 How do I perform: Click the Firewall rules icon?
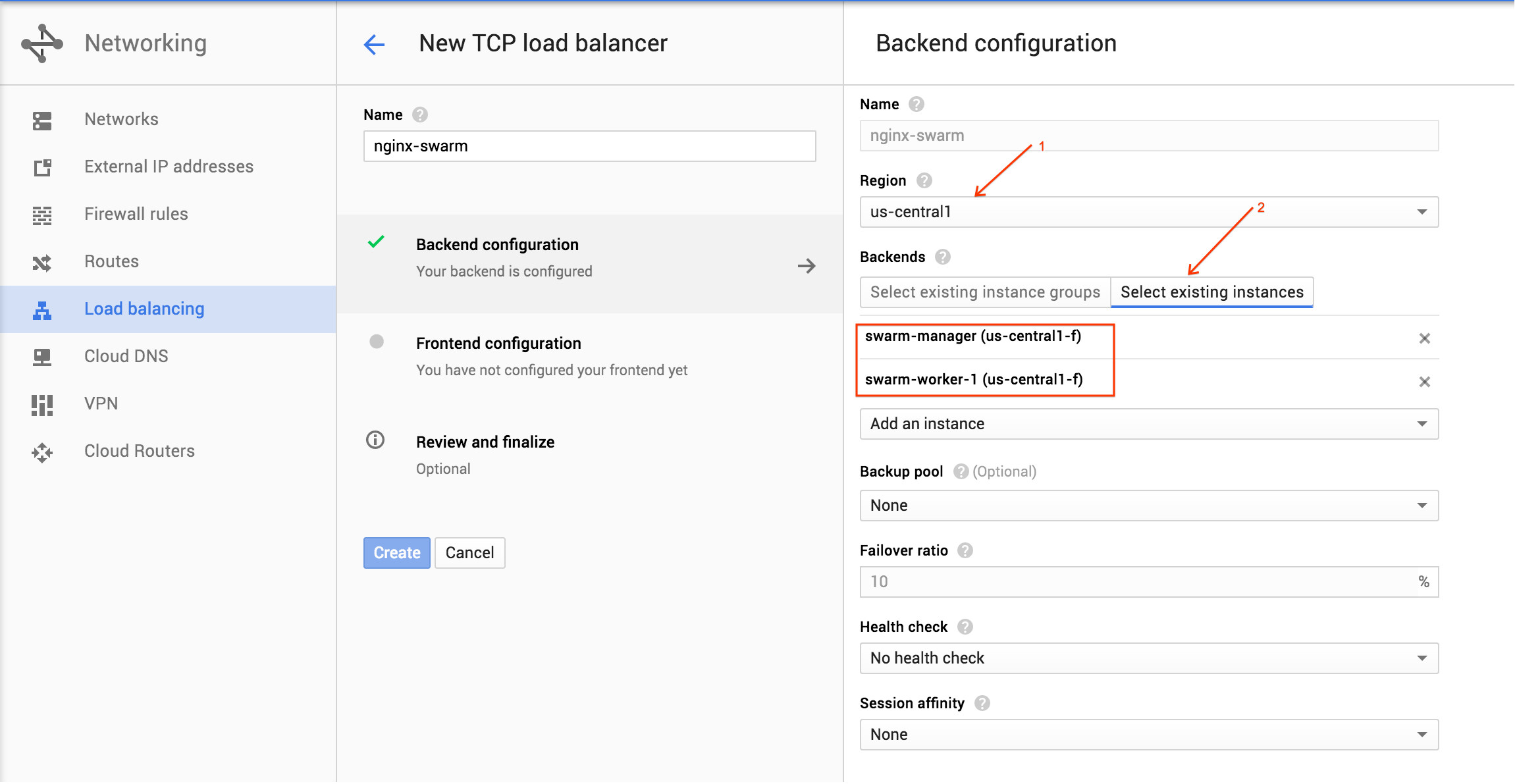pyautogui.click(x=42, y=215)
